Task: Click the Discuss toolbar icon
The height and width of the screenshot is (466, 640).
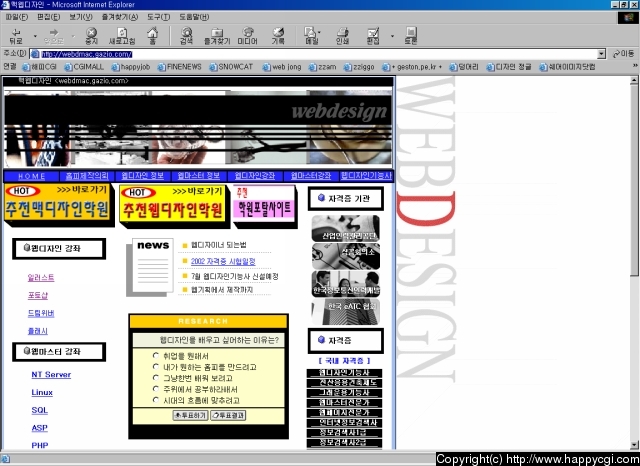Action: pyautogui.click(x=411, y=36)
